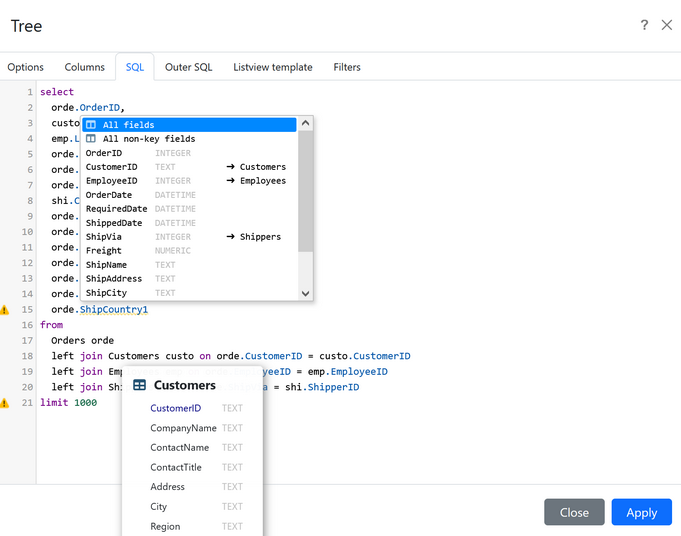Select OrderID INTEGER suggestion
Image resolution: width=681 pixels, height=536 pixels.
(x=189, y=153)
